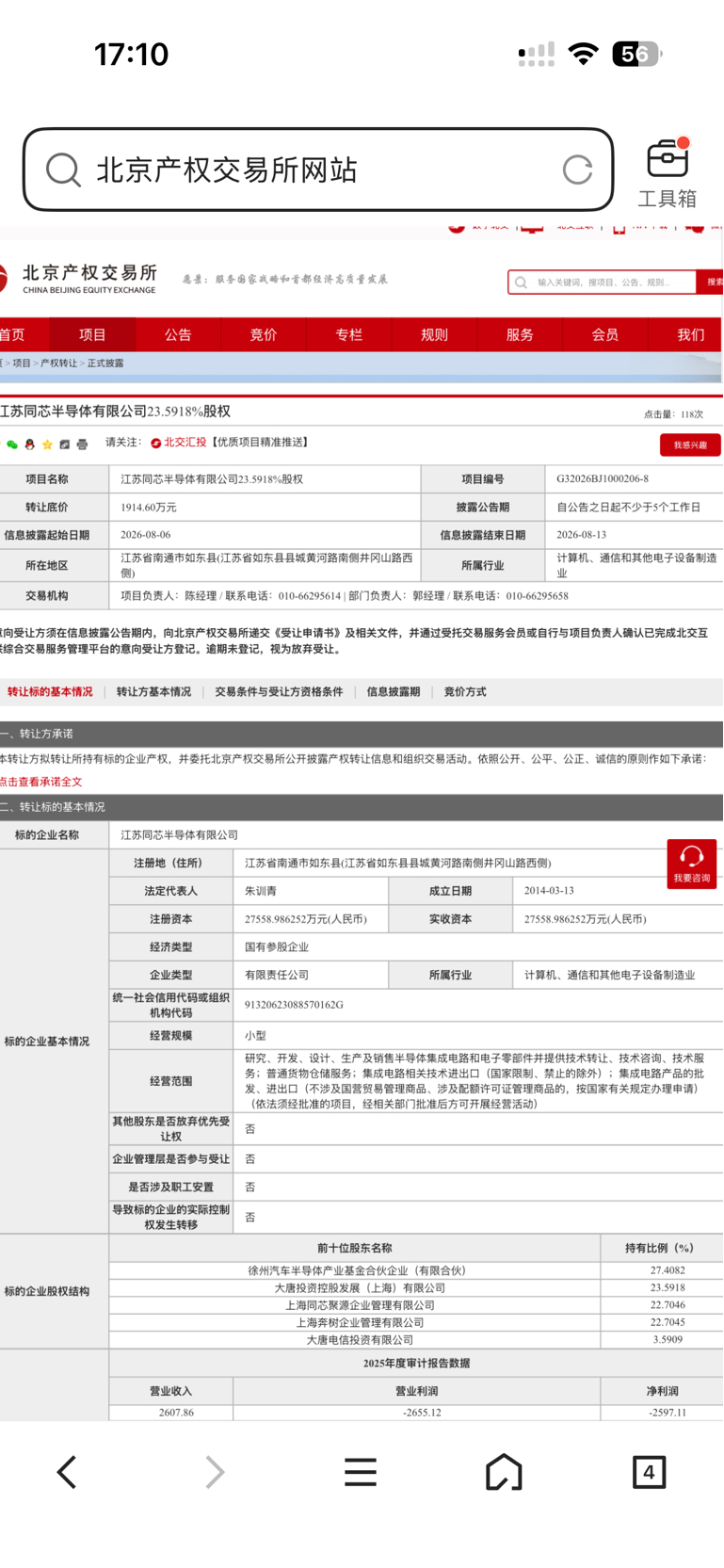
Task: Open the 工具箱 toolbox
Action: pos(668,173)
